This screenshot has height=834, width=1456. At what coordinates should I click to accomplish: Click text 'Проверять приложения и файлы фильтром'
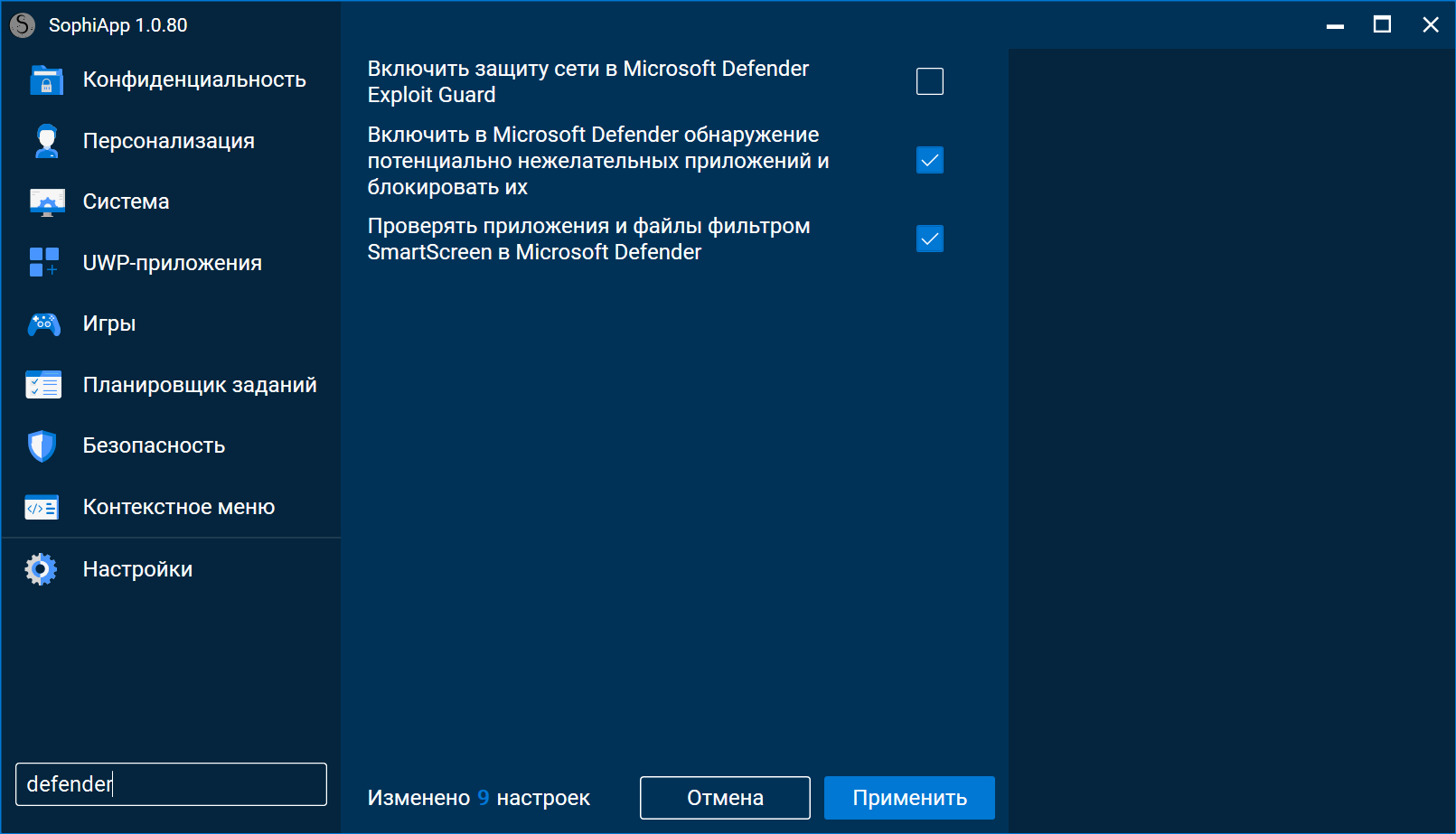point(589,226)
